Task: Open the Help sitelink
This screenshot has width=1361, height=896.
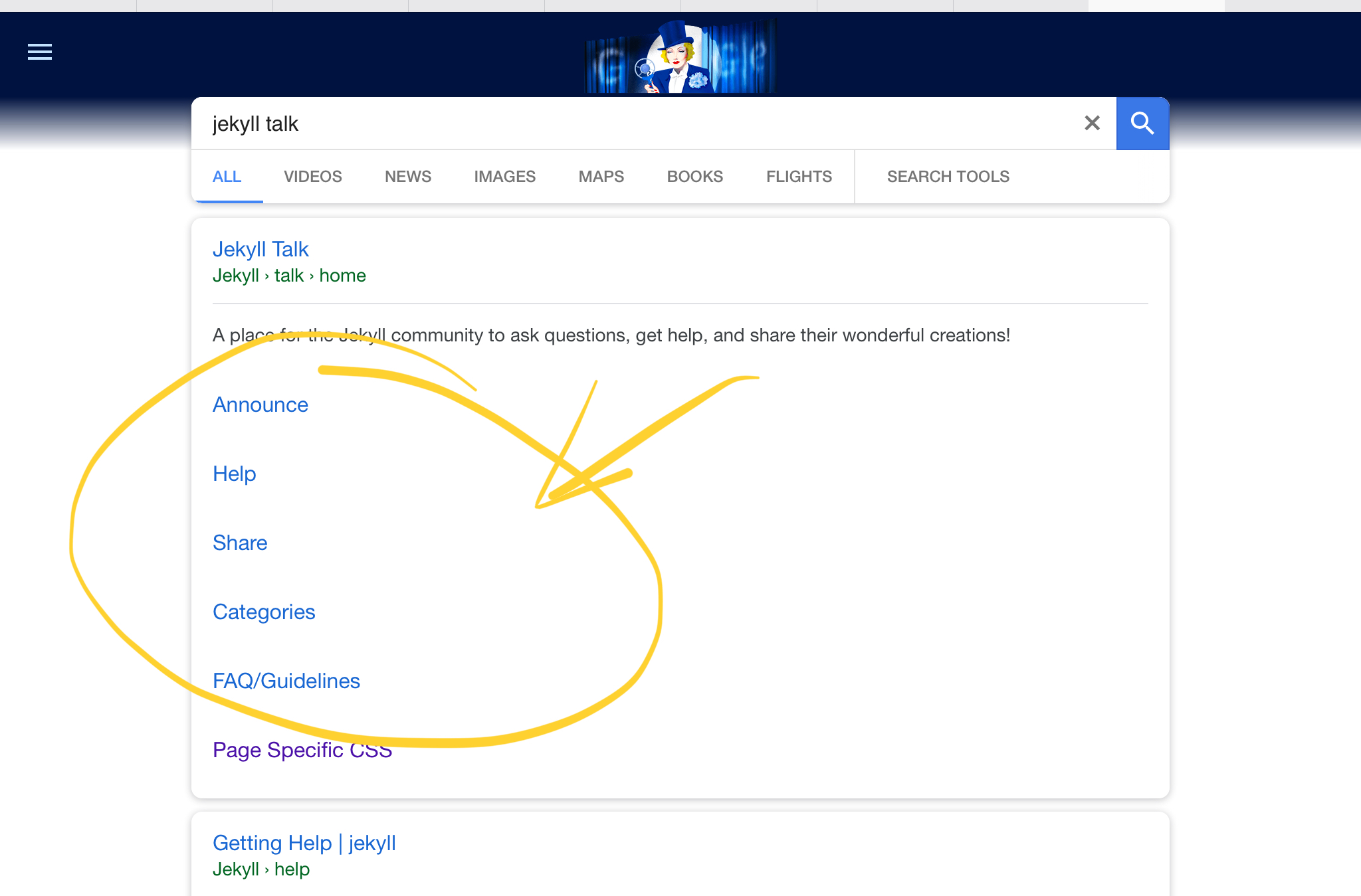Action: [x=234, y=474]
